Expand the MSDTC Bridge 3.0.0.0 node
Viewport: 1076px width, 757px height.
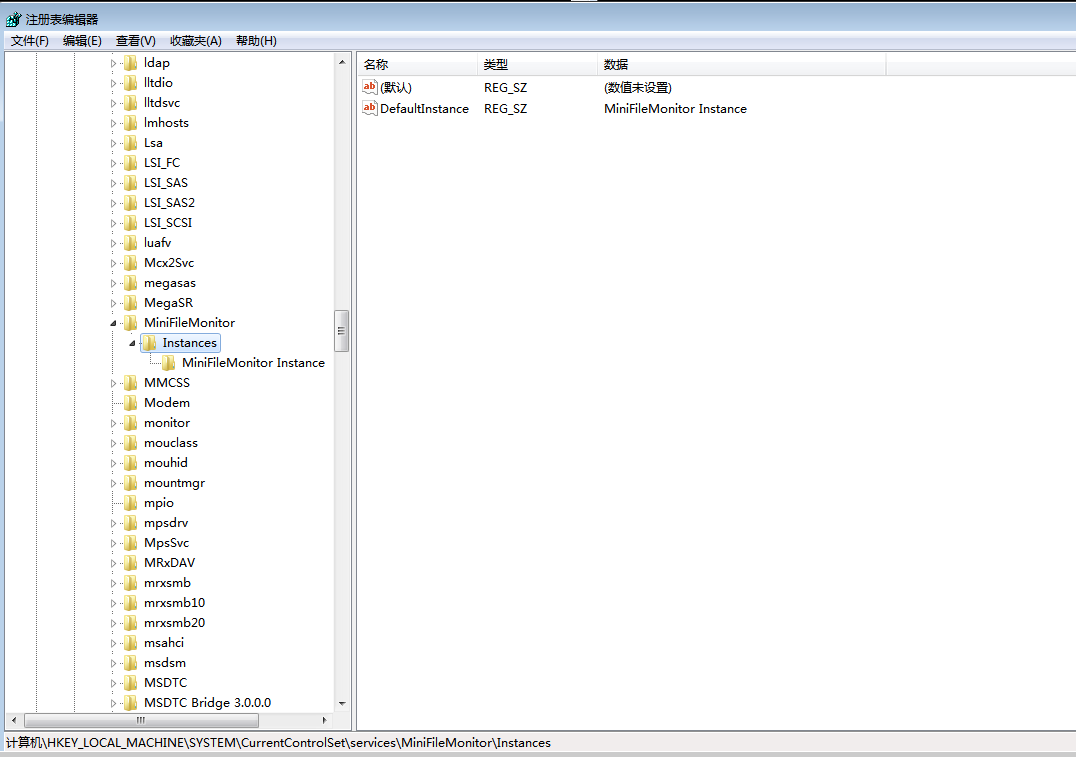coord(113,703)
